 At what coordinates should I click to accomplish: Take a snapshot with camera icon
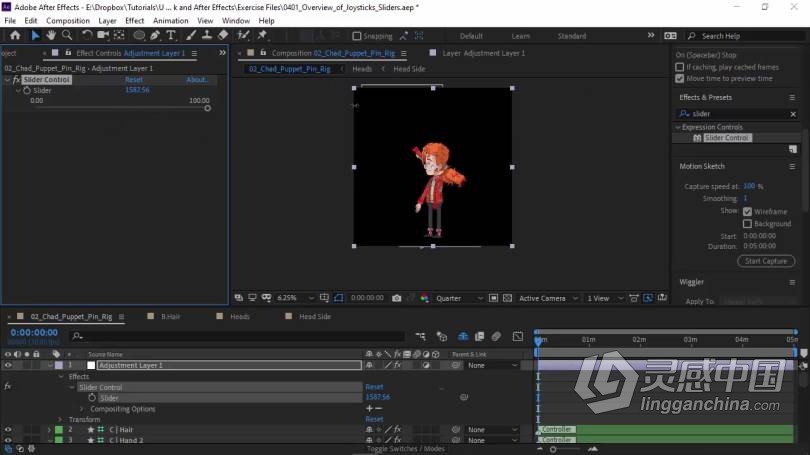pos(396,298)
